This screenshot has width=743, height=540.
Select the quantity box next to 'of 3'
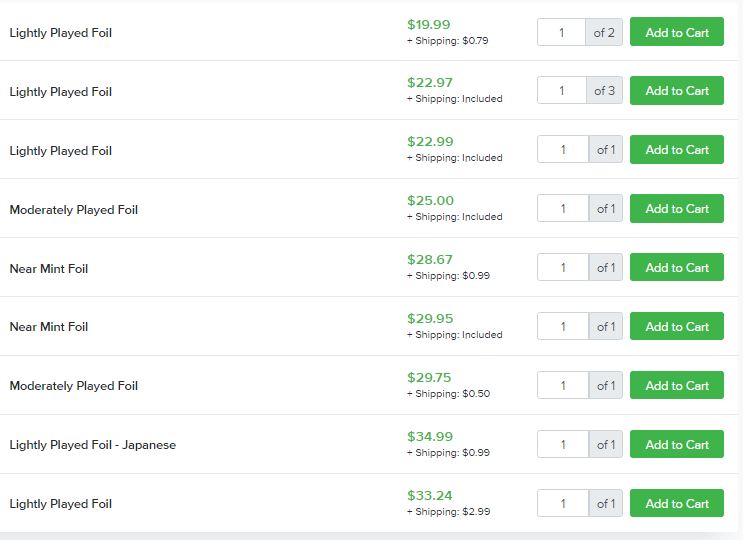[x=562, y=90]
